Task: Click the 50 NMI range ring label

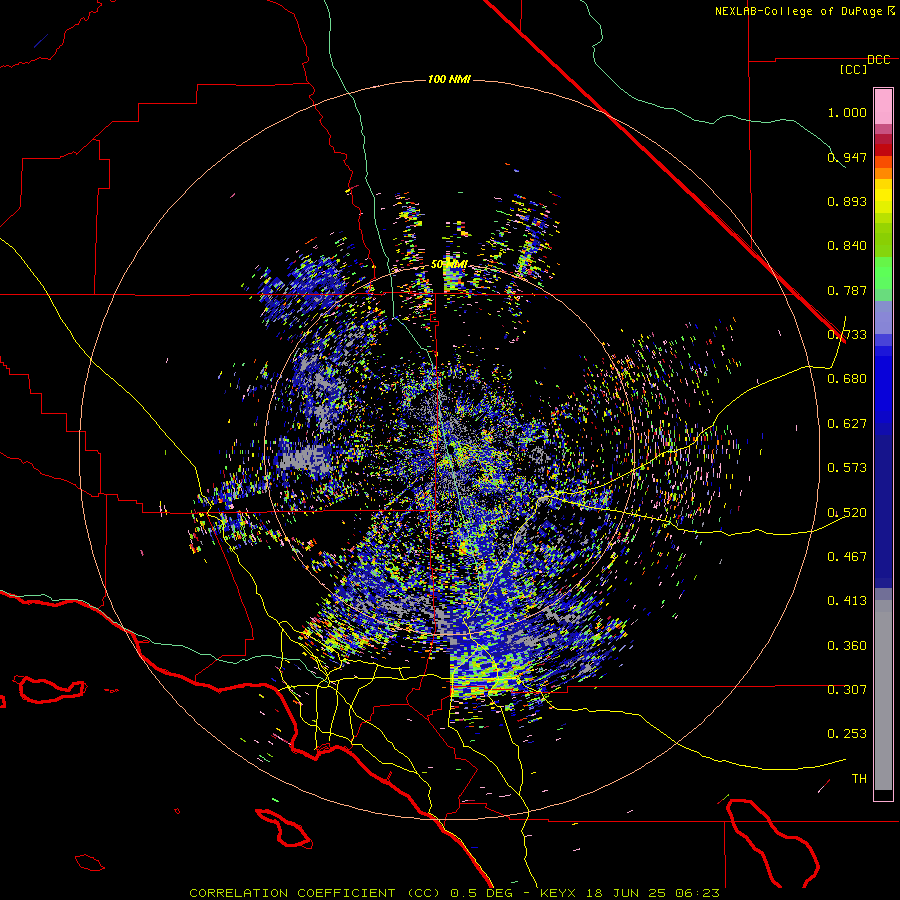Action: pyautogui.click(x=449, y=265)
